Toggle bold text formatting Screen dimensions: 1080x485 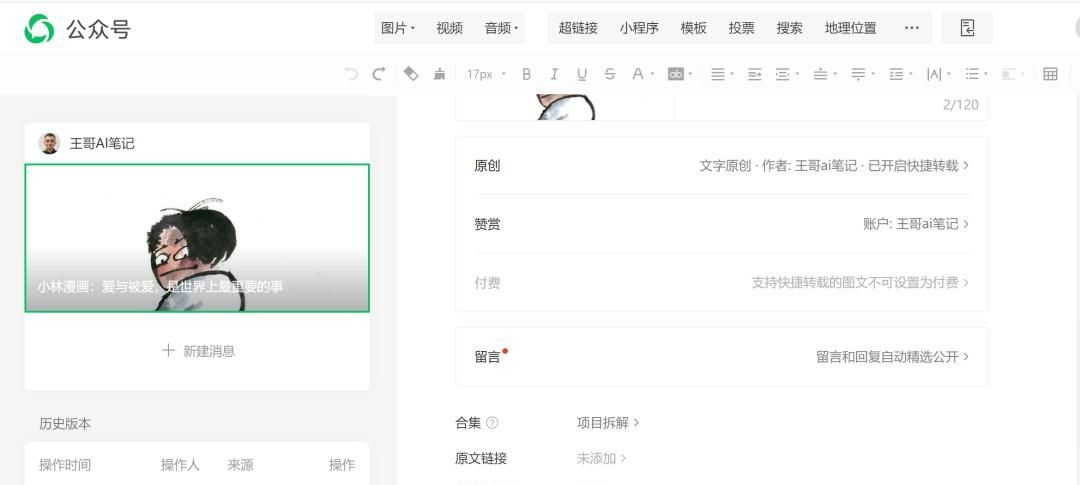(x=527, y=74)
